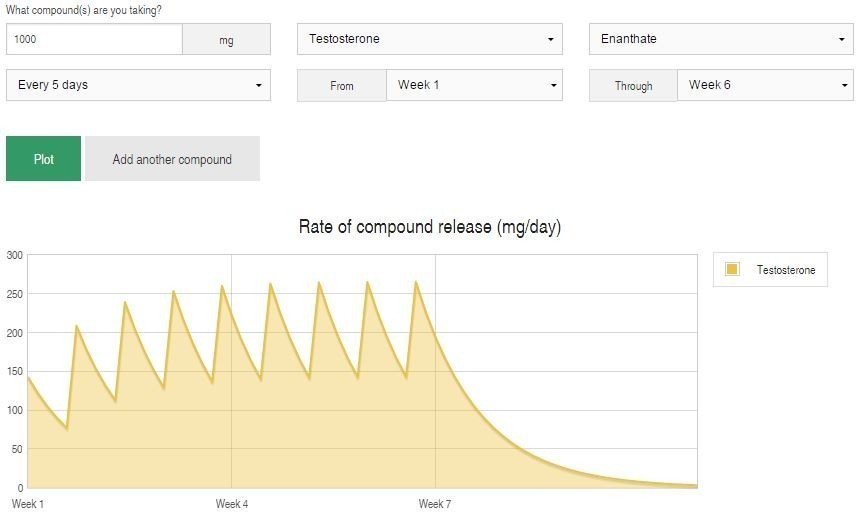
Task: Click the From label box
Action: [x=342, y=86]
